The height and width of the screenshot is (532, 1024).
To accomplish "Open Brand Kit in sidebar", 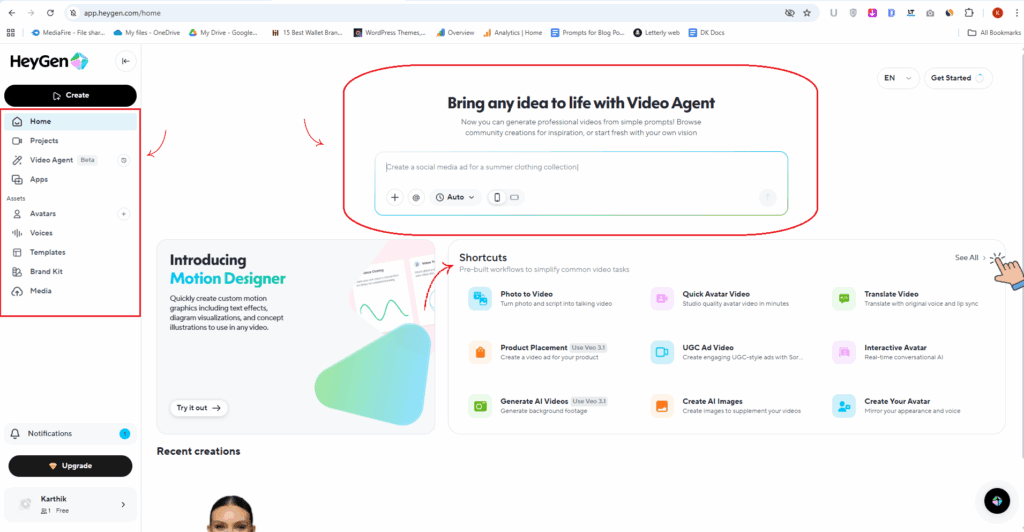I will tap(71, 272).
